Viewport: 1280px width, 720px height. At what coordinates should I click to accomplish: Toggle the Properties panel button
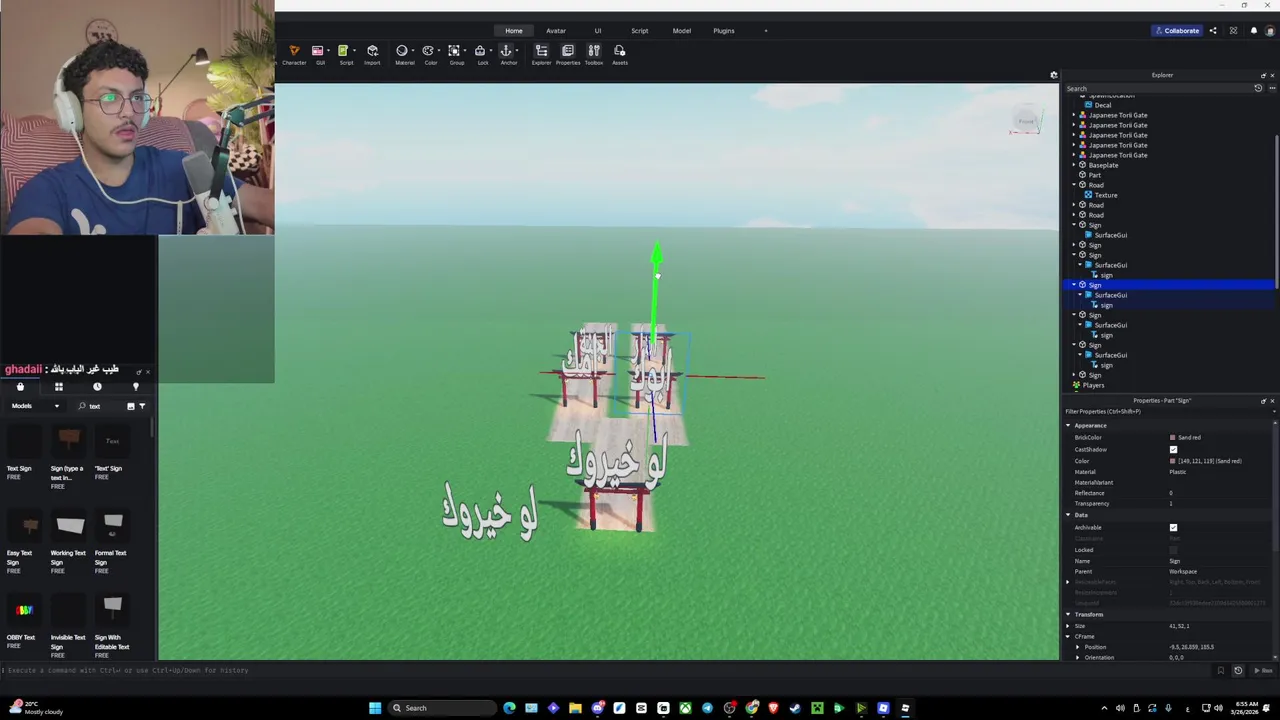(568, 55)
